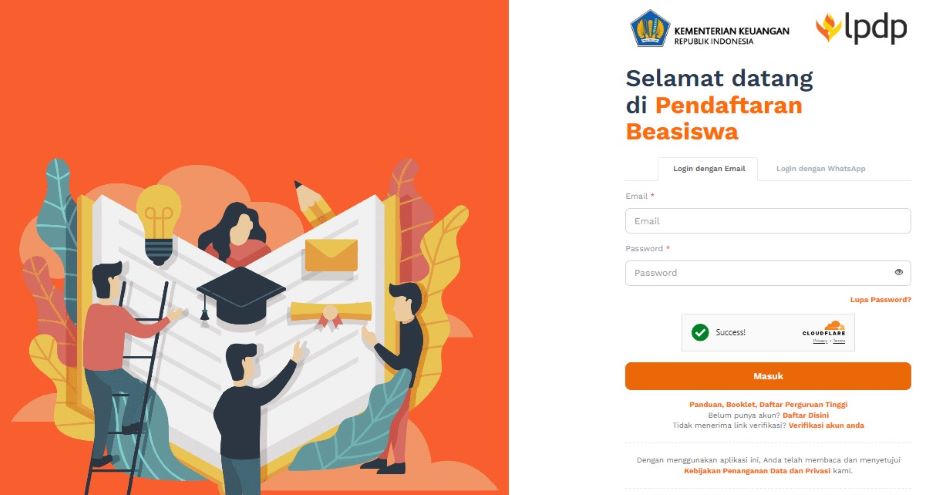This screenshot has width=950, height=495.
Task: Open the Verifikasi akun anda link
Action: pos(826,425)
